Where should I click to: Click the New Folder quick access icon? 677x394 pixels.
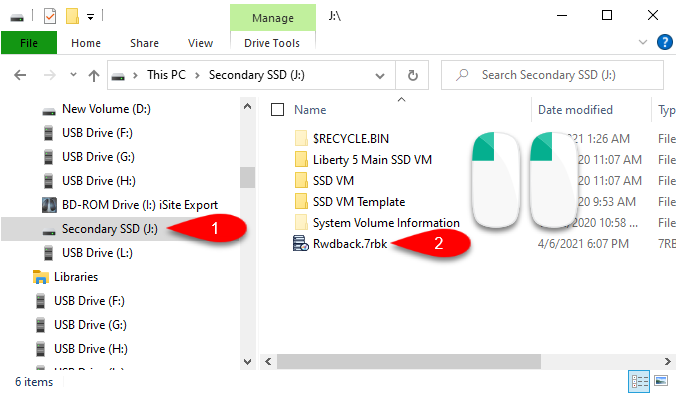click(x=72, y=16)
